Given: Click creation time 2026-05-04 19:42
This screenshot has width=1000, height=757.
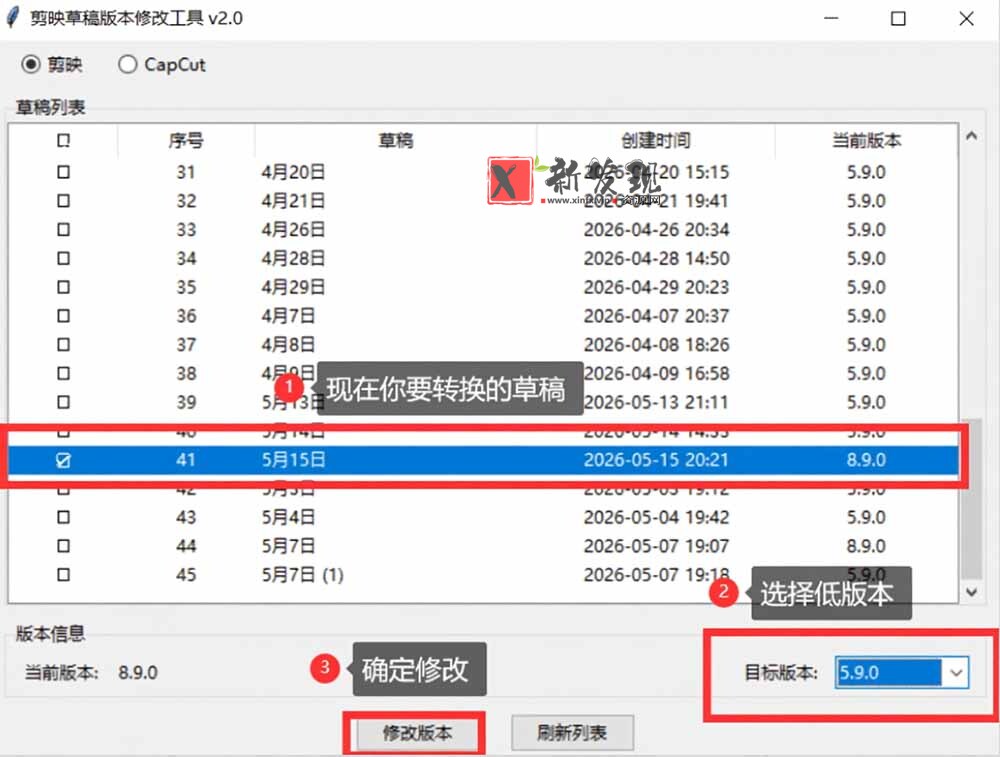Looking at the screenshot, I should (656, 517).
